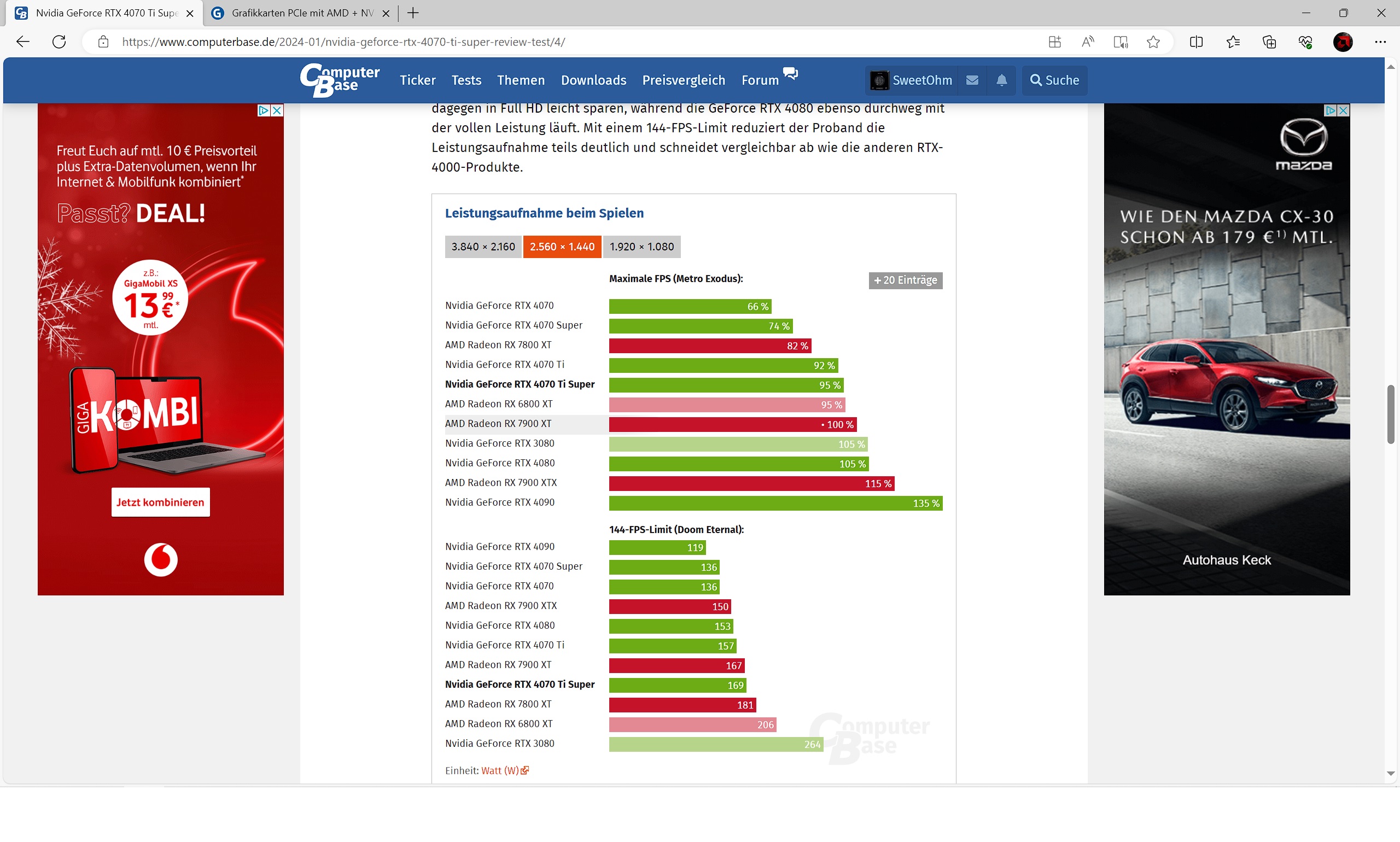
Task: Open Edge split screen icon
Action: (x=1195, y=42)
